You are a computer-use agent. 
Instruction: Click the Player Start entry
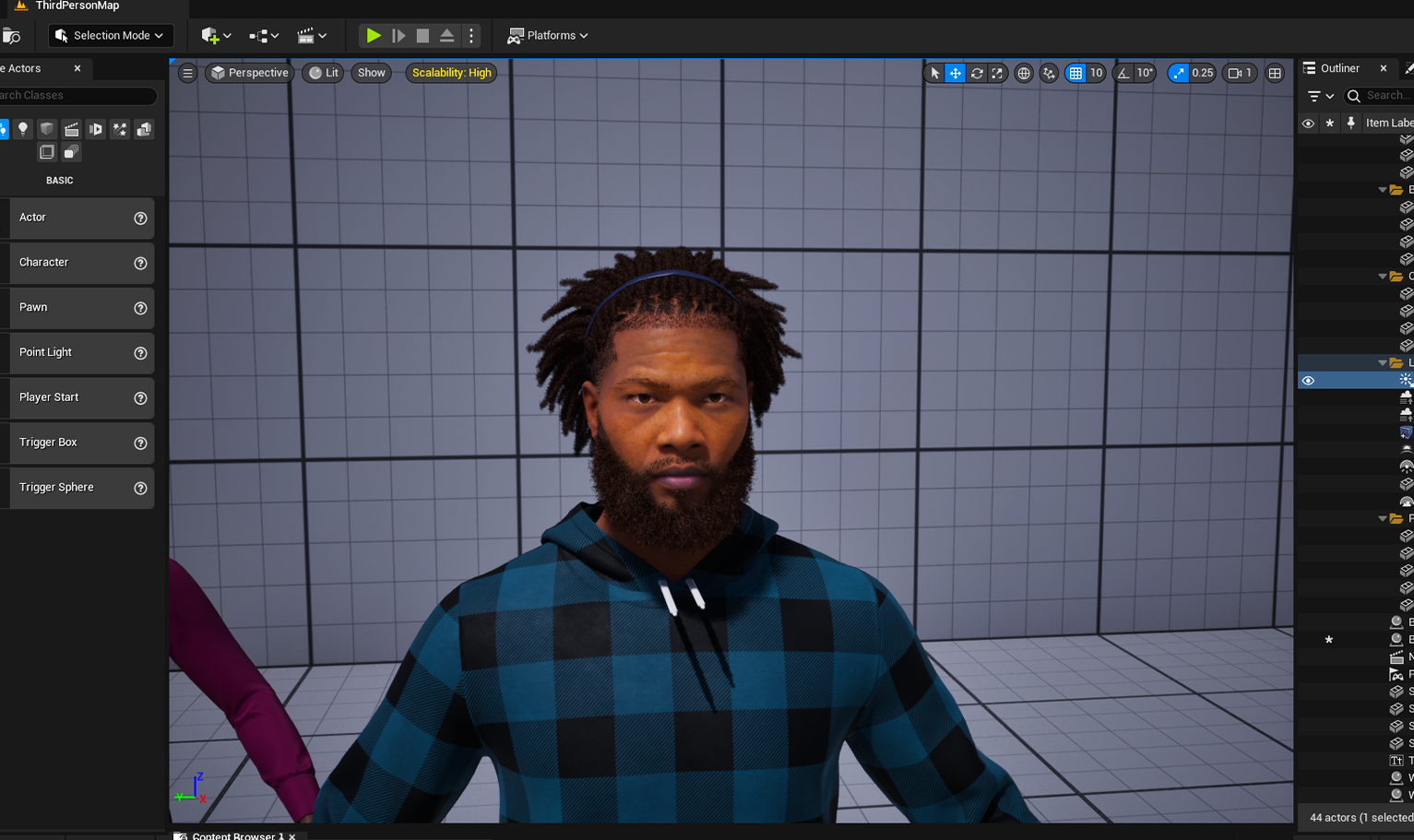[77, 397]
